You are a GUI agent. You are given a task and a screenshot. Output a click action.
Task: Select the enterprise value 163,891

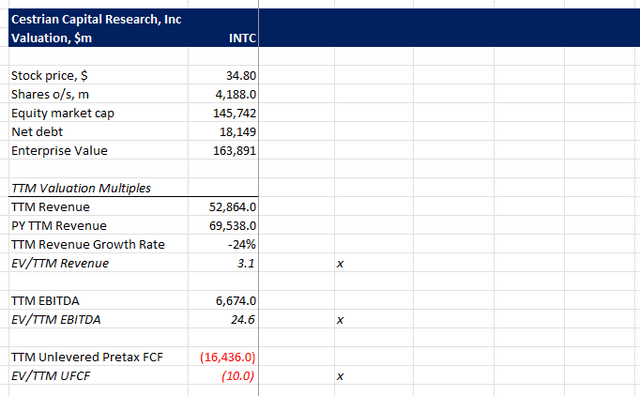(x=235, y=151)
